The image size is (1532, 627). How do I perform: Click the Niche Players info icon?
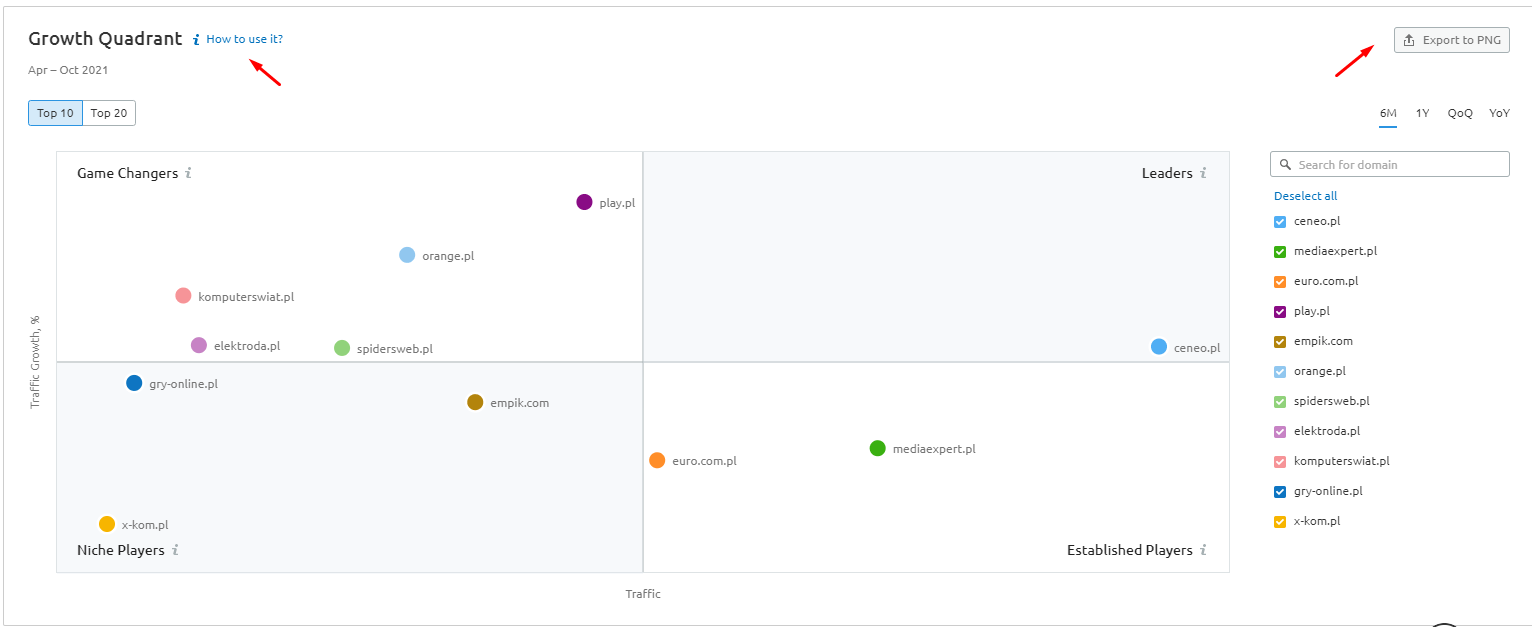point(175,550)
